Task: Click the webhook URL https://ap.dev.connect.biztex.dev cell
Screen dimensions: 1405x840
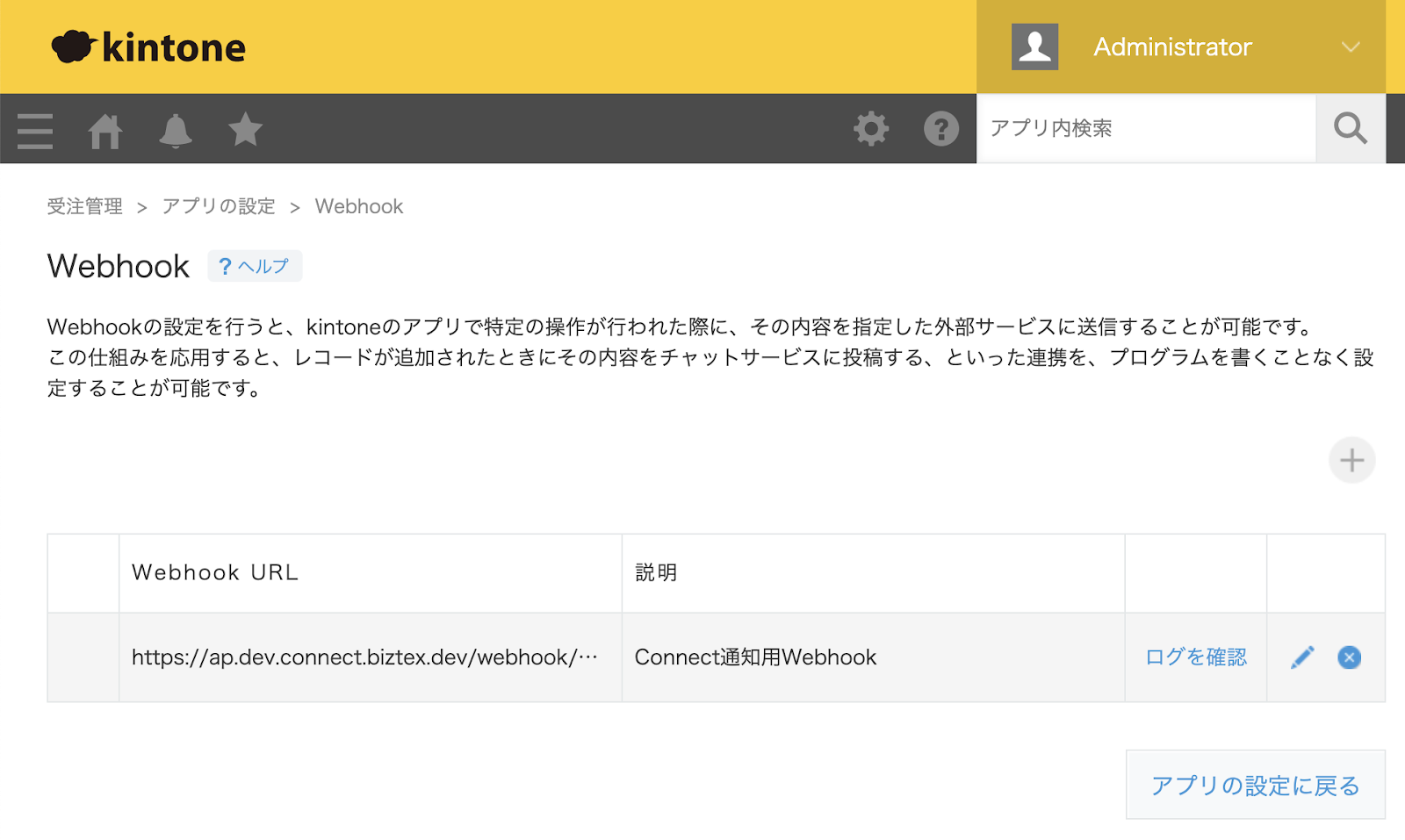Action: click(x=370, y=657)
